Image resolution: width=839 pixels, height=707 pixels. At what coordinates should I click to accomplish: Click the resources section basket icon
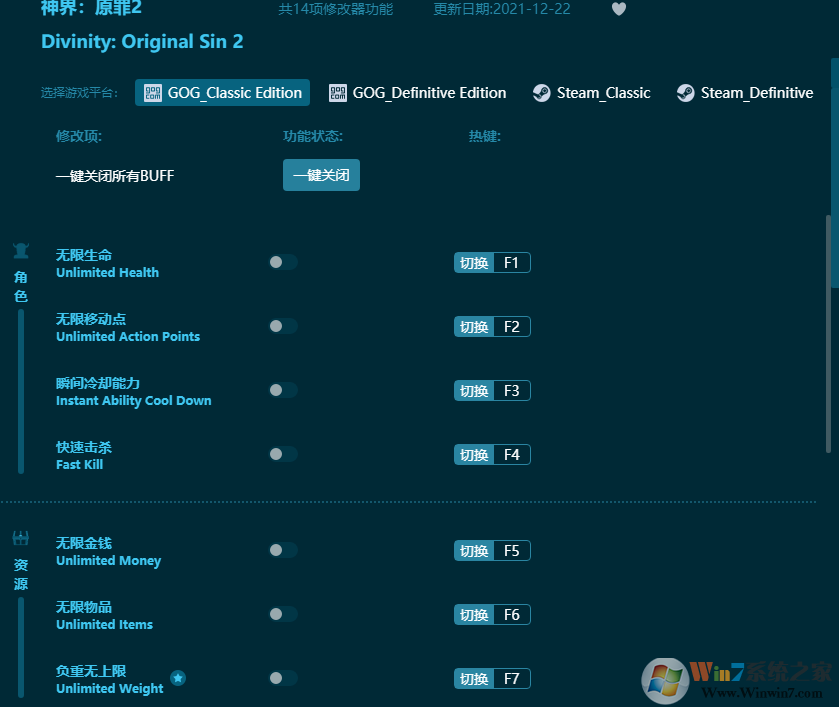21,538
